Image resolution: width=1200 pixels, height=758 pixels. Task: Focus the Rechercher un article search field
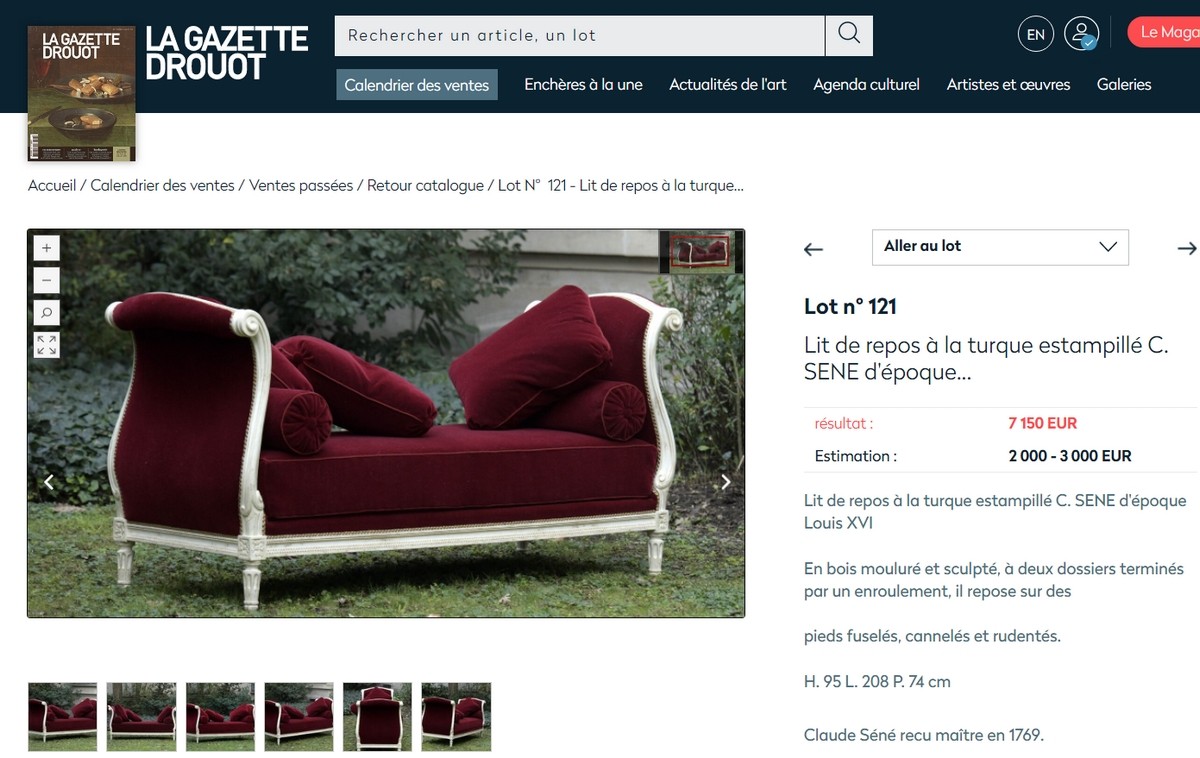point(580,35)
